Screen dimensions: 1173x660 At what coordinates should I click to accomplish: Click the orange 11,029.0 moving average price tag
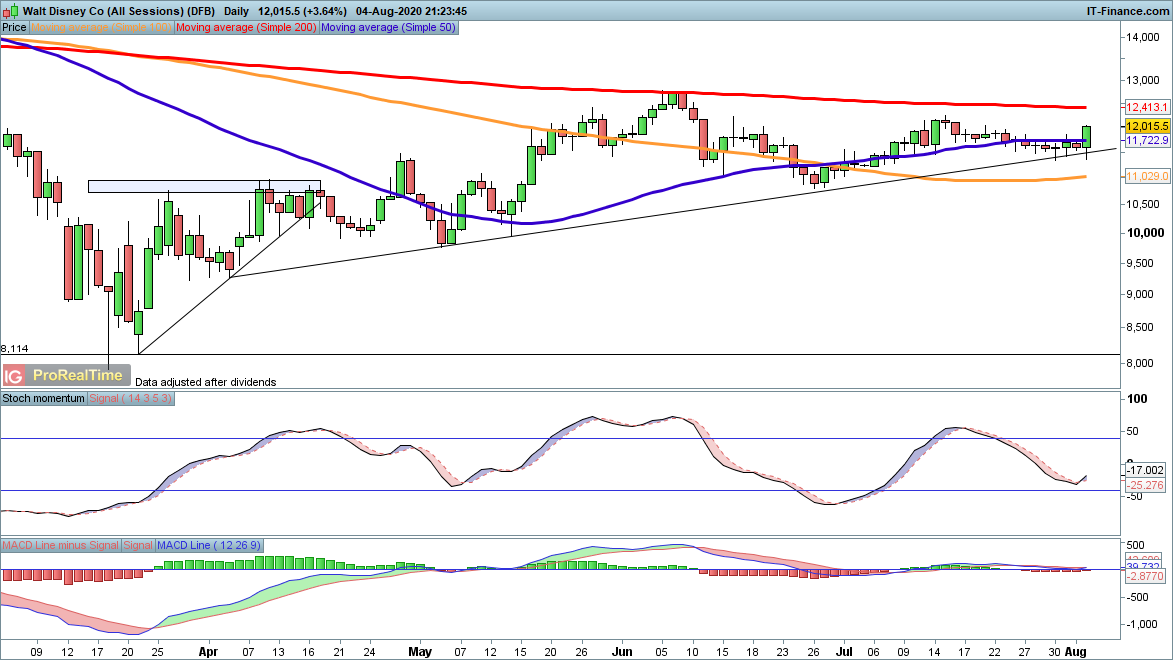pyautogui.click(x=1144, y=177)
